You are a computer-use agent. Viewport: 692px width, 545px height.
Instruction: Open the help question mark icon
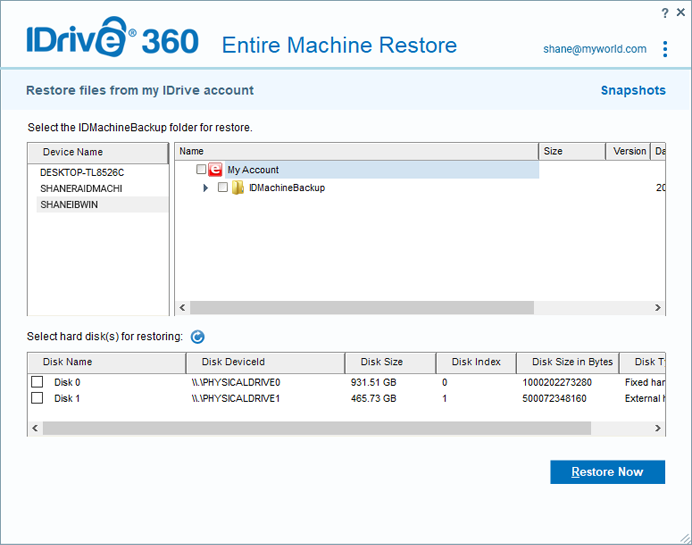coord(665,13)
